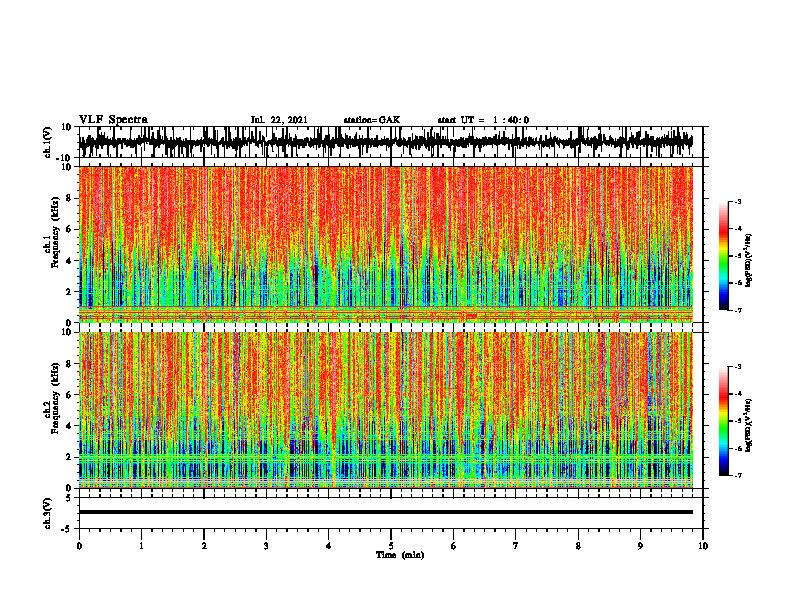Click time axis tick label "3"
The height and width of the screenshot is (612, 792).
pos(266,546)
